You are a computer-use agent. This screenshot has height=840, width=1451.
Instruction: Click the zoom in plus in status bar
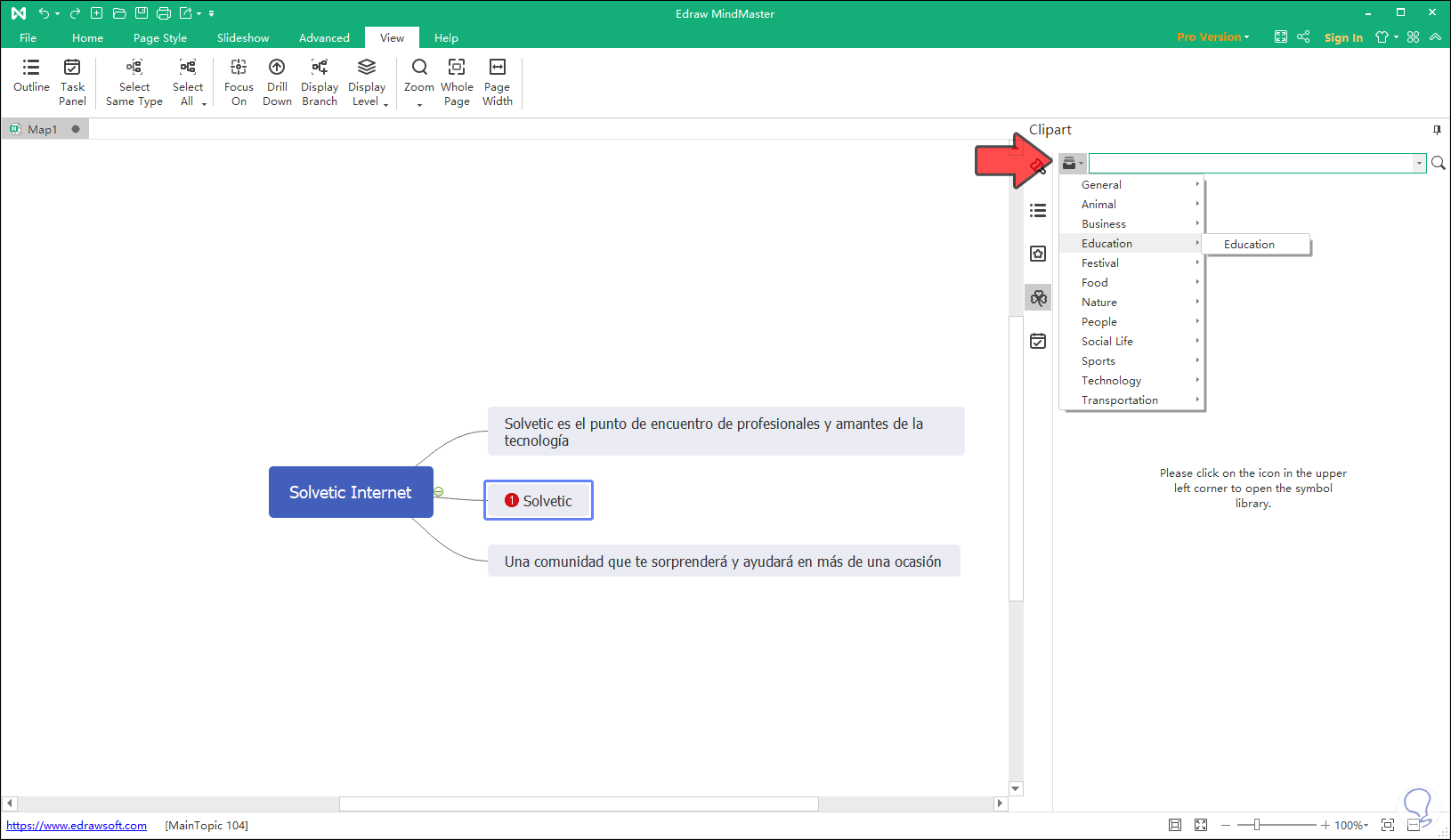point(1325,825)
